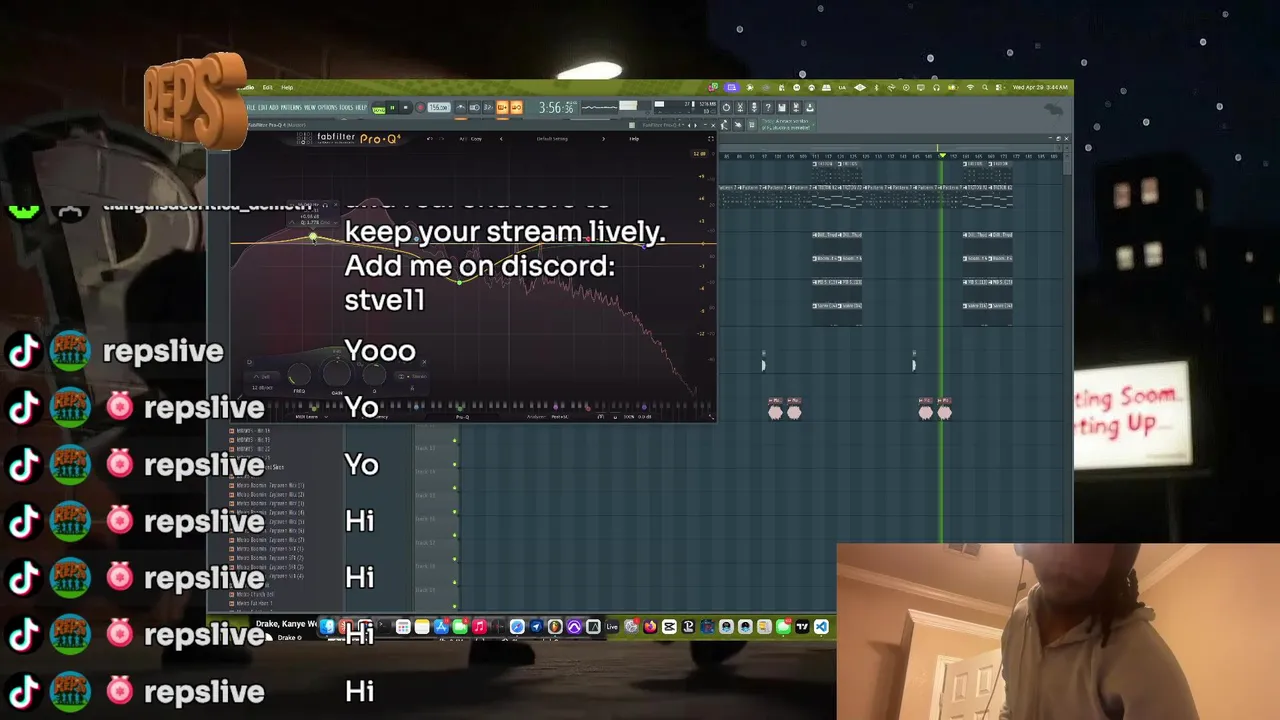Viewport: 1280px width, 720px height.
Task: Select previous preset left arrow in Pro-Q
Action: (x=501, y=139)
